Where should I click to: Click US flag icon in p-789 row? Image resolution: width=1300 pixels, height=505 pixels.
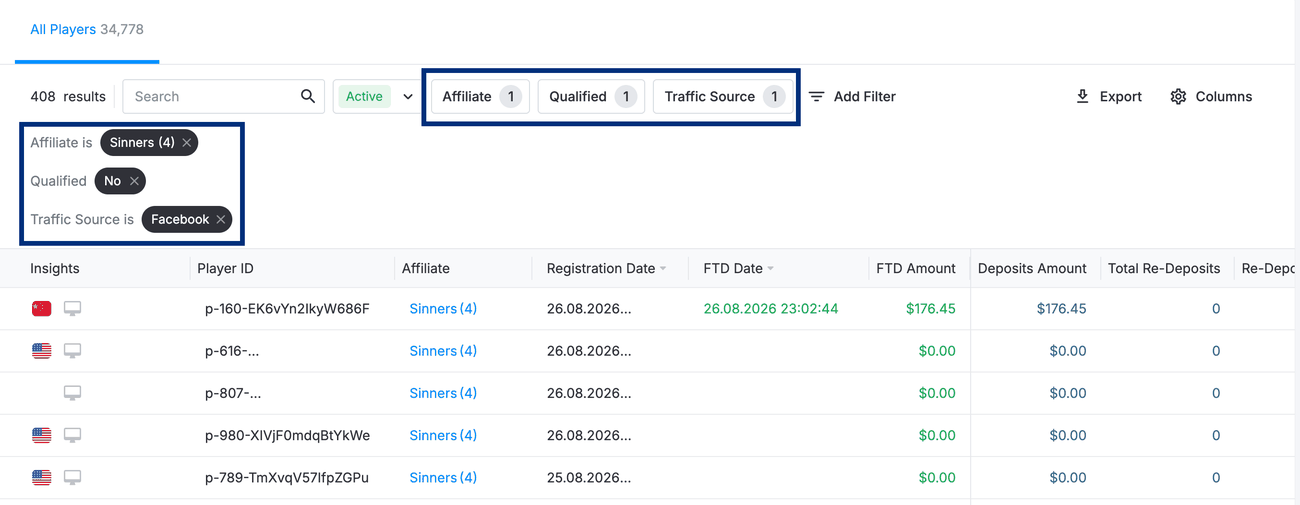click(41, 477)
